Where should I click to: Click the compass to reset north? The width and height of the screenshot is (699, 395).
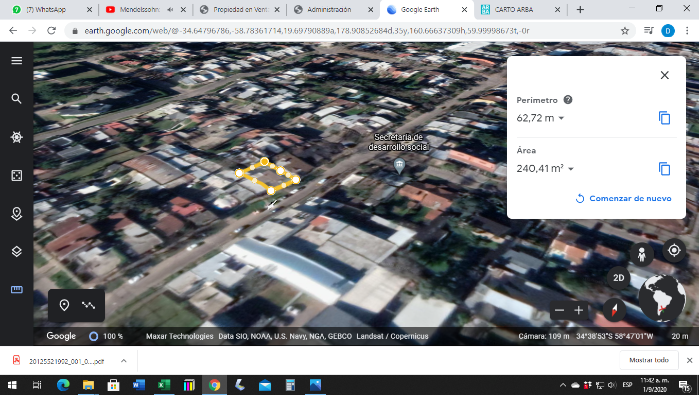tap(614, 309)
